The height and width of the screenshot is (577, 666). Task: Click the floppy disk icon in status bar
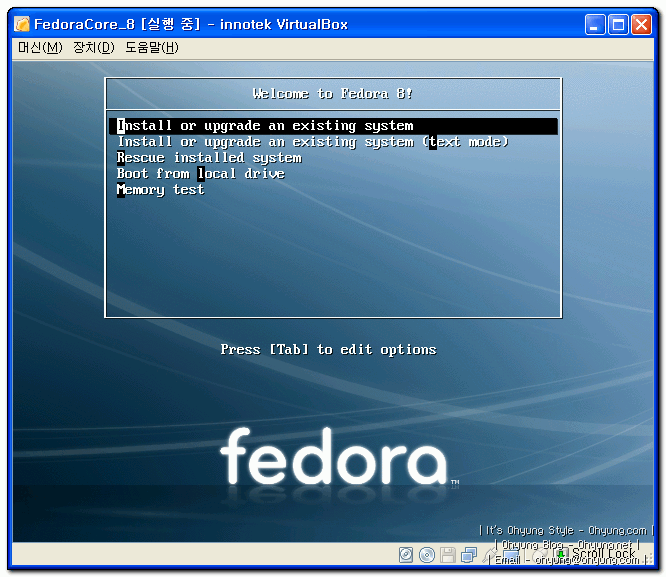[x=448, y=555]
